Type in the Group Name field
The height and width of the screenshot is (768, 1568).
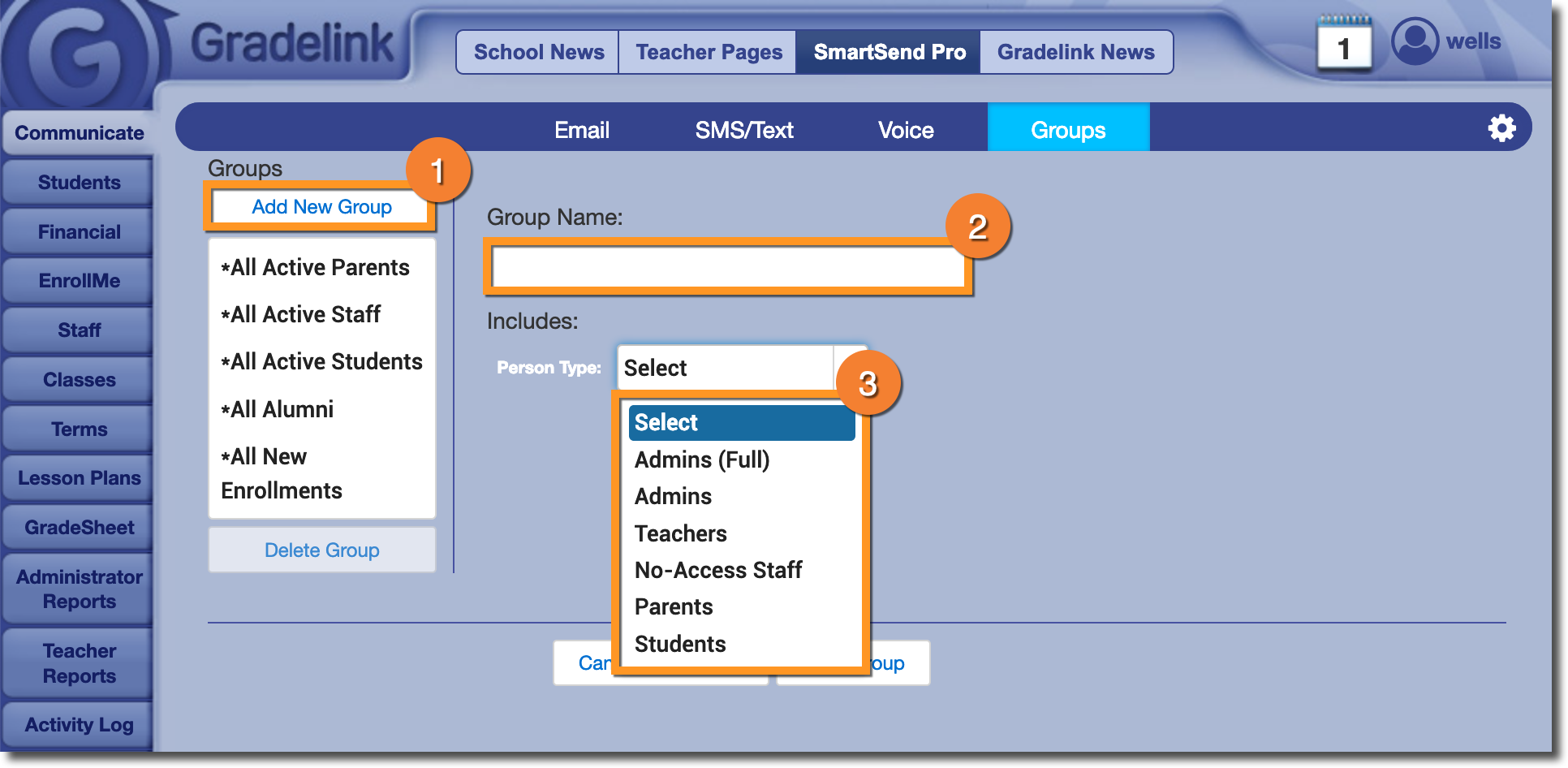coord(727,267)
